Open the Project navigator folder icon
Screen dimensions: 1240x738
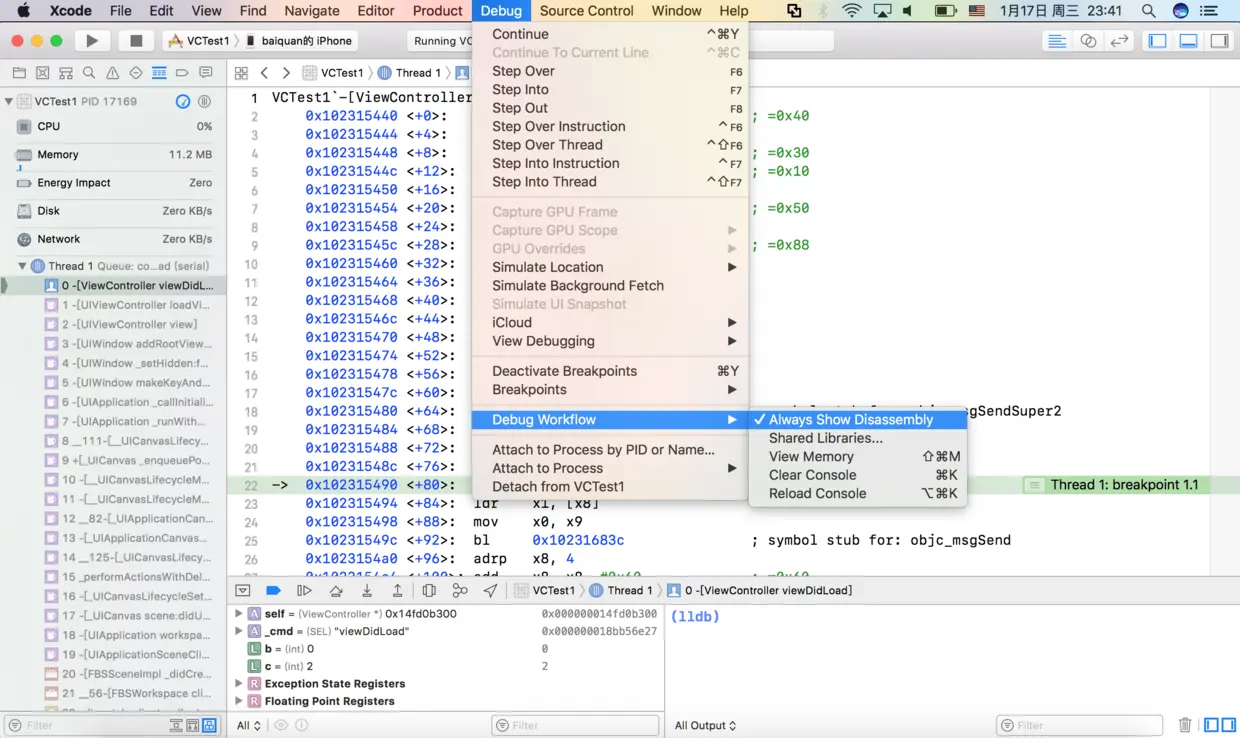pyautogui.click(x=19, y=73)
